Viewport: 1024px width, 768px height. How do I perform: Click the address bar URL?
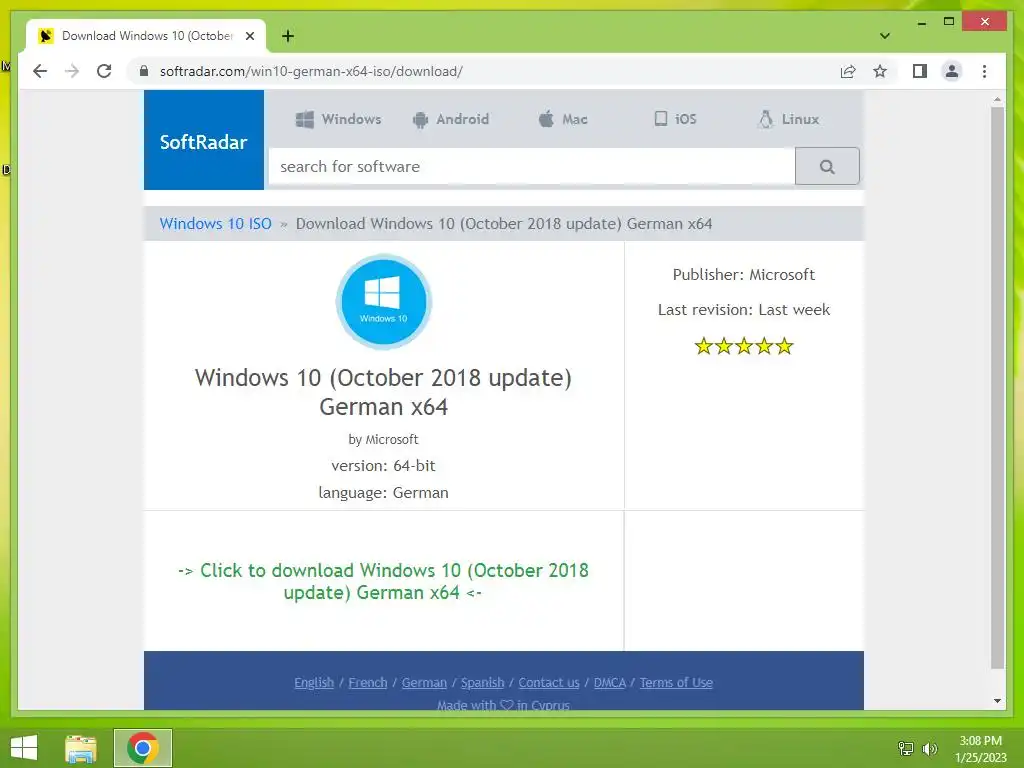click(x=312, y=71)
